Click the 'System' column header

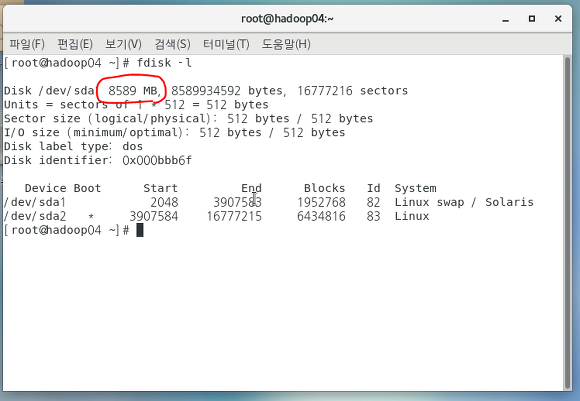pyautogui.click(x=415, y=188)
